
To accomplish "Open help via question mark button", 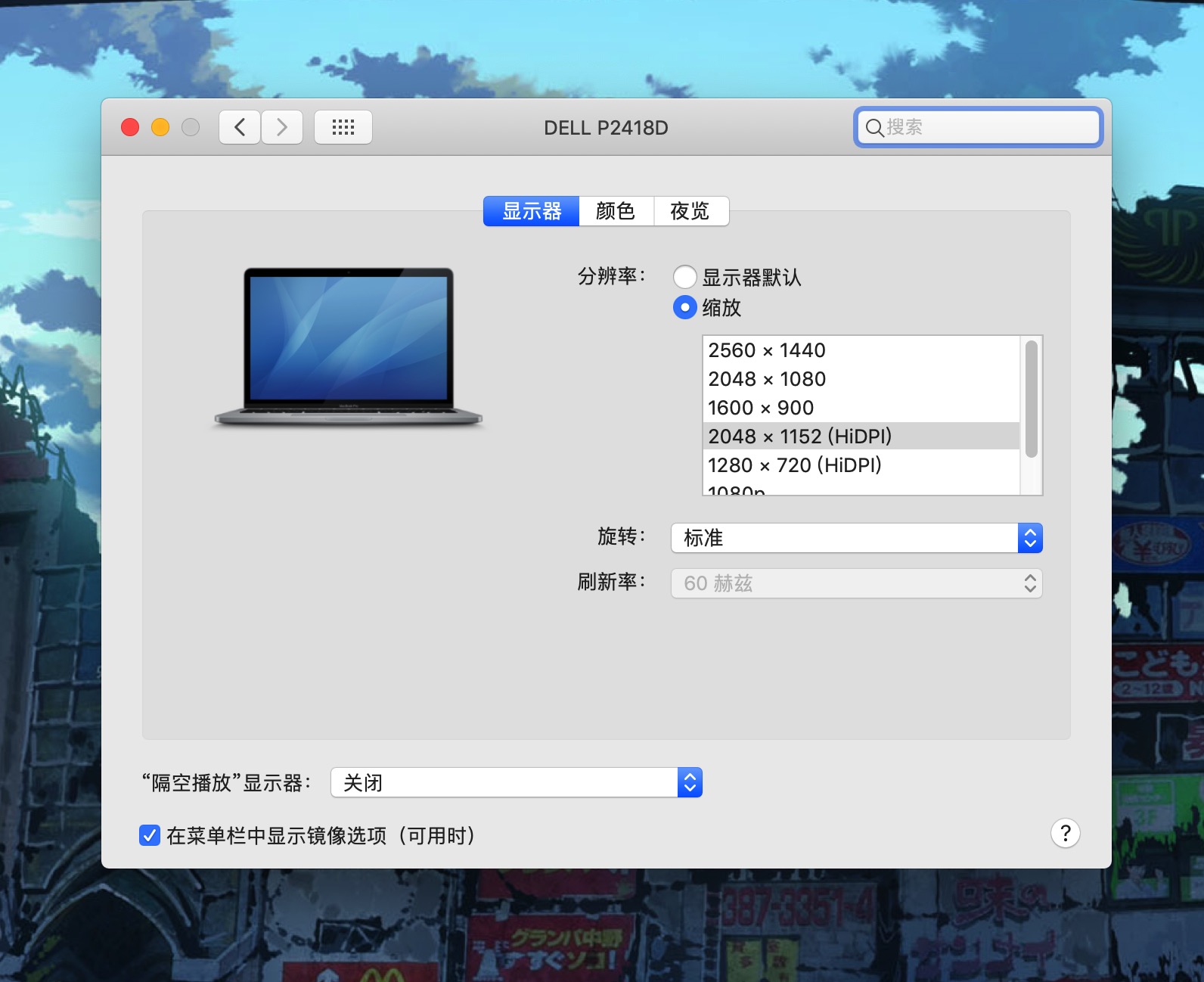I will pos(1065,833).
